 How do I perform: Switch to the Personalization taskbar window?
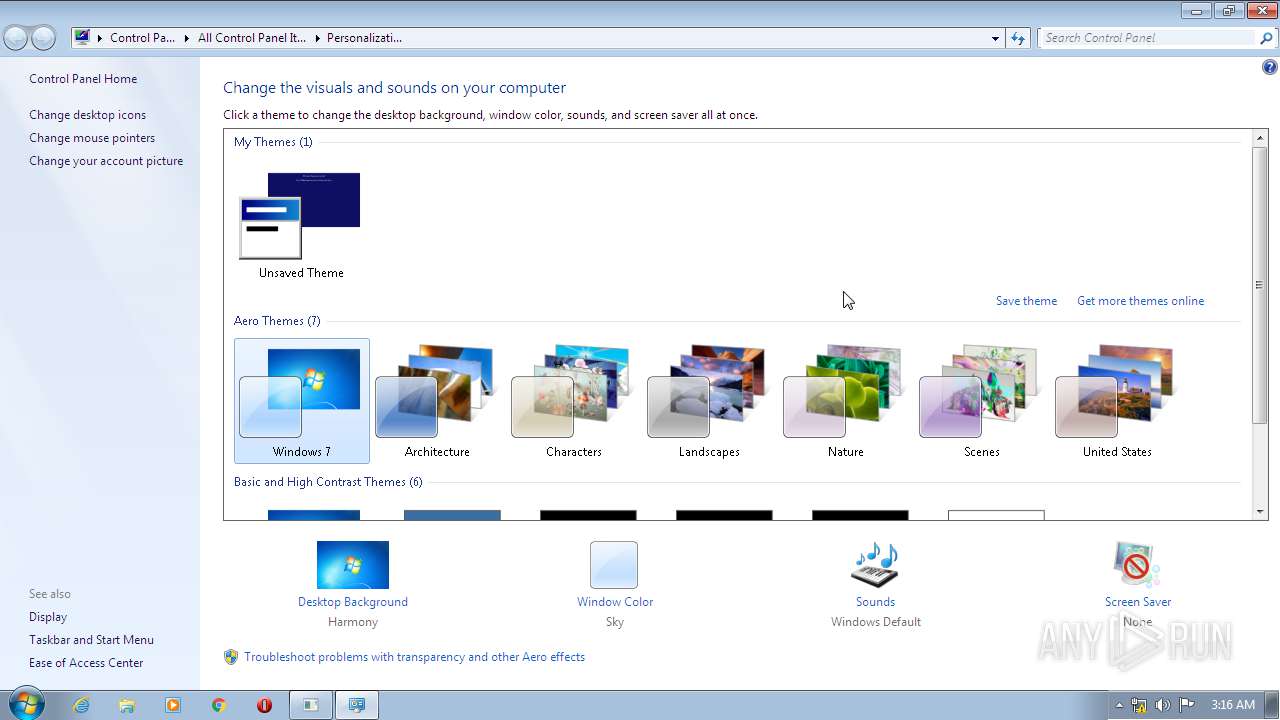click(357, 705)
